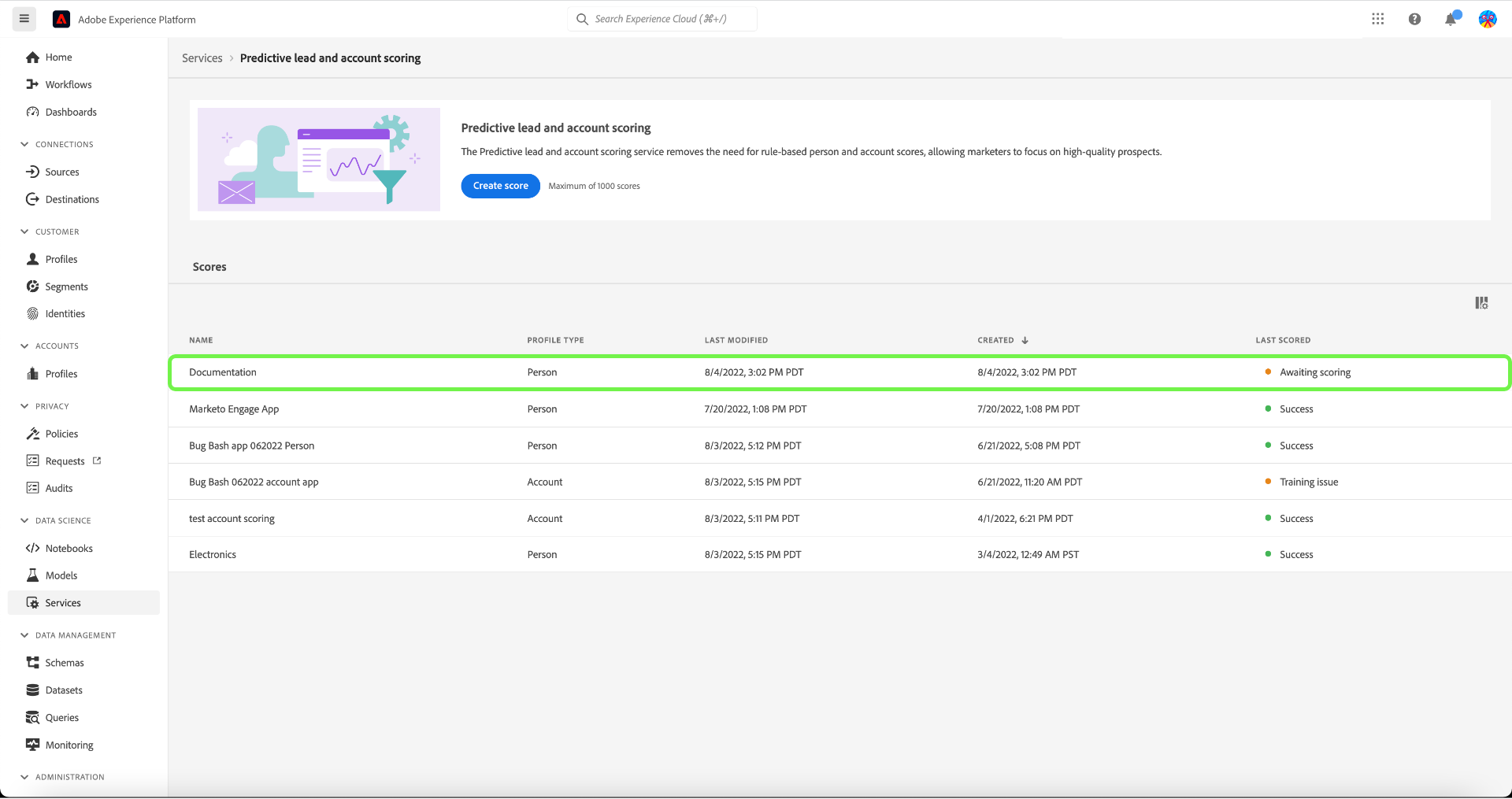Sort by Created column arrow
Screen dimensions: 1512x799
(x=1025, y=340)
